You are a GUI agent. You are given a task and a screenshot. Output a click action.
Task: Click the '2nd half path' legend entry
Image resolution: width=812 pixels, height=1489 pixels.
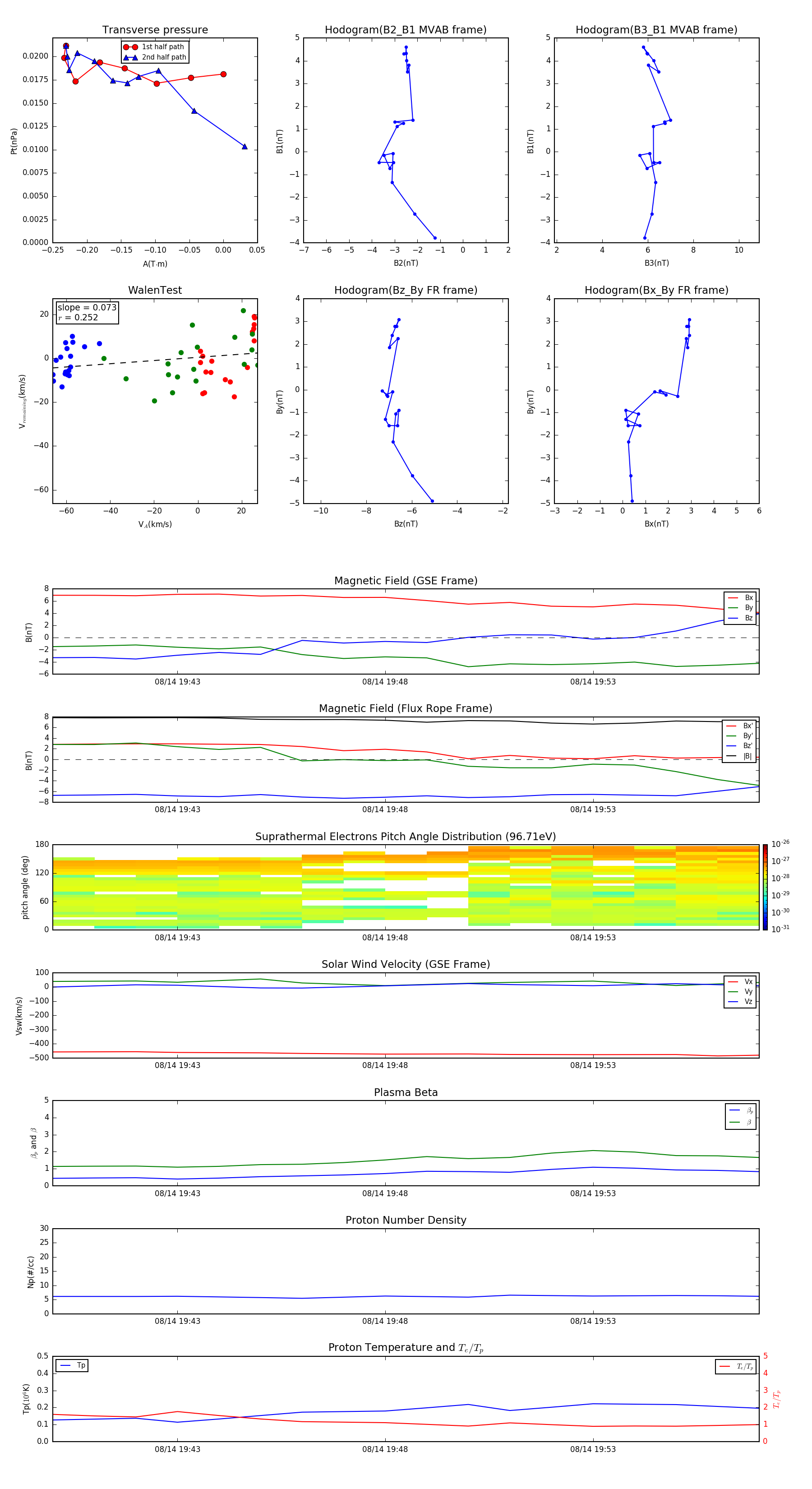tap(154, 57)
